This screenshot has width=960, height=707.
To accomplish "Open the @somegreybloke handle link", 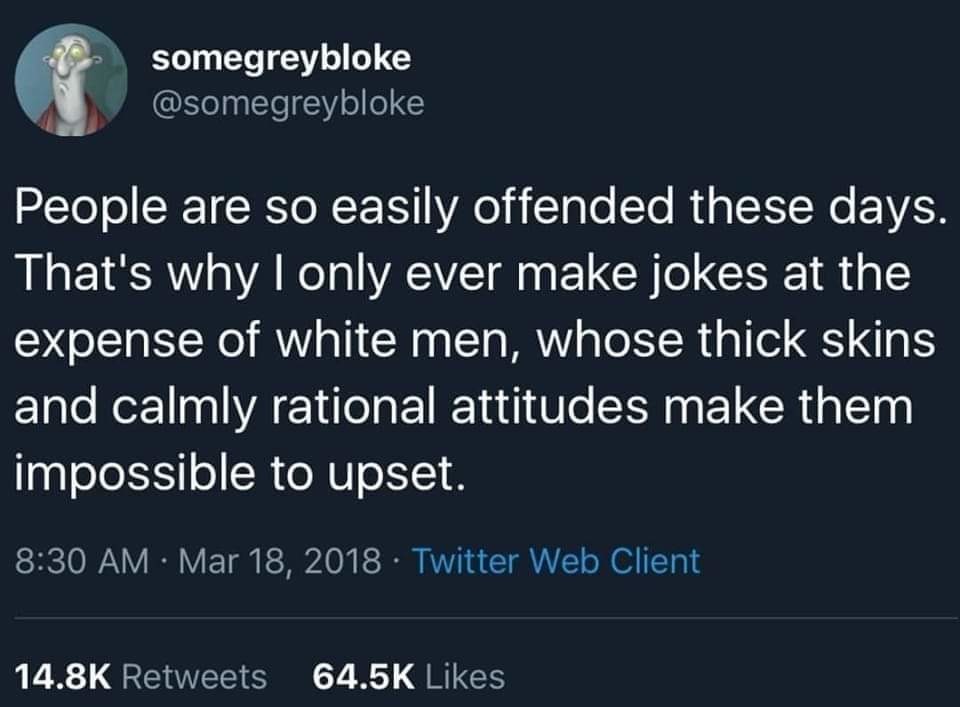I will (287, 103).
